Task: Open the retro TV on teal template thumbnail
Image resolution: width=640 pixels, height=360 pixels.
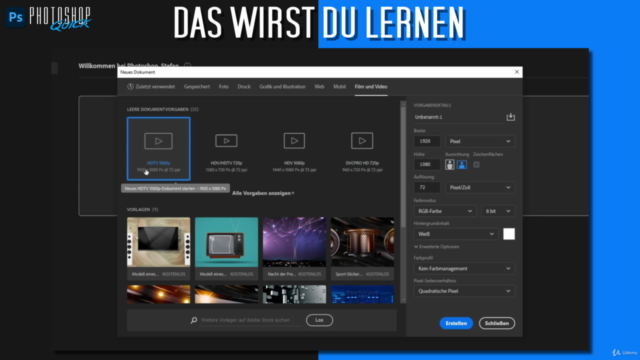Action: pyautogui.click(x=226, y=242)
